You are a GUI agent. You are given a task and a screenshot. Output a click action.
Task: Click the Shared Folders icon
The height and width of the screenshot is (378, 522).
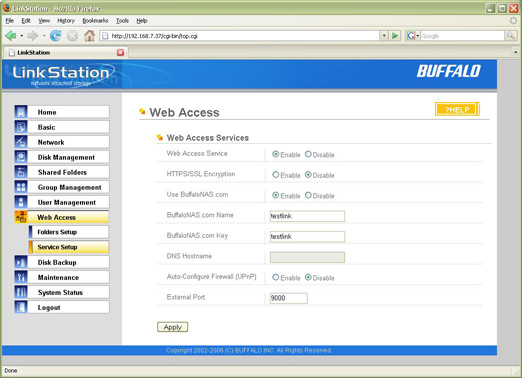[x=21, y=172]
